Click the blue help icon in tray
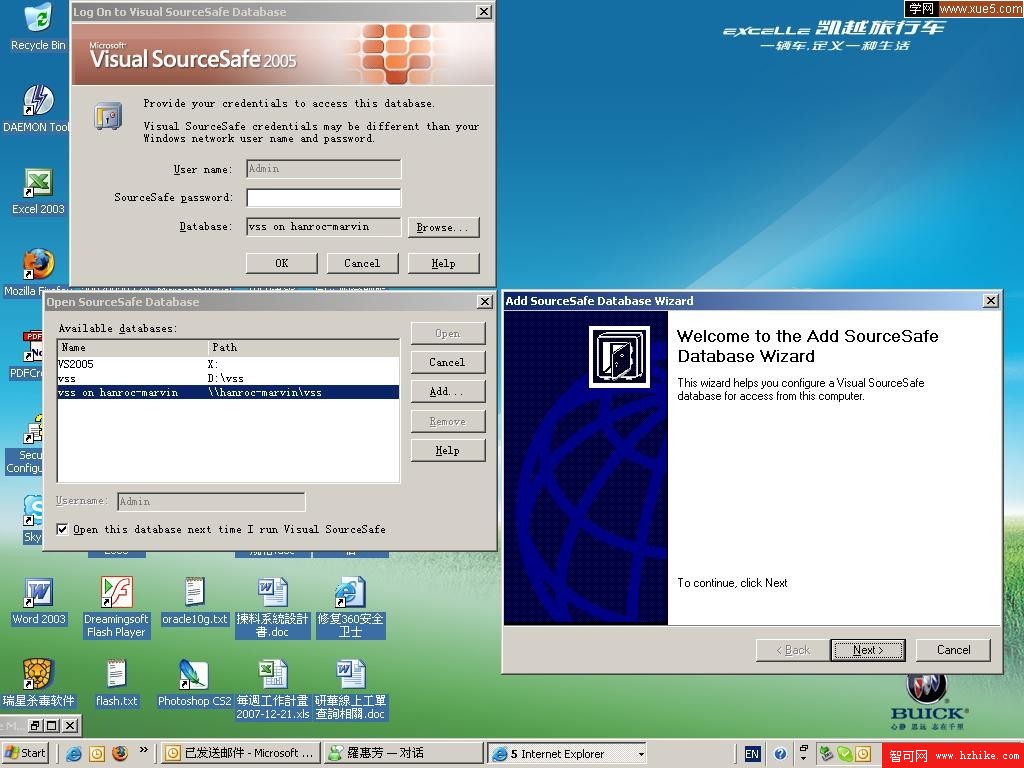1024x768 pixels. point(780,754)
